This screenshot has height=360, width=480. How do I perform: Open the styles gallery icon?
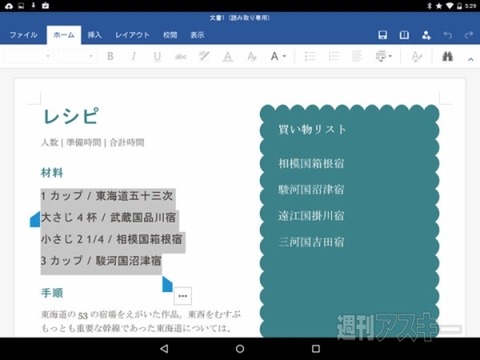click(416, 57)
